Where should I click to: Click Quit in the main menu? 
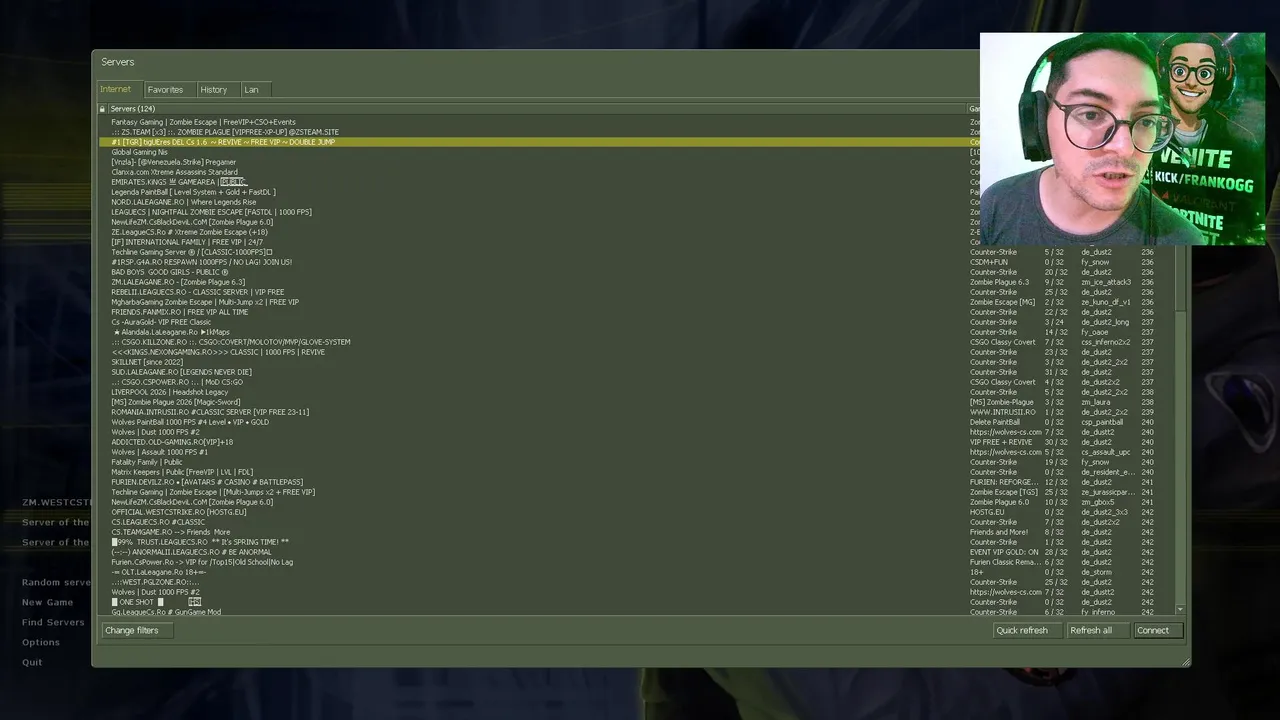[x=32, y=662]
